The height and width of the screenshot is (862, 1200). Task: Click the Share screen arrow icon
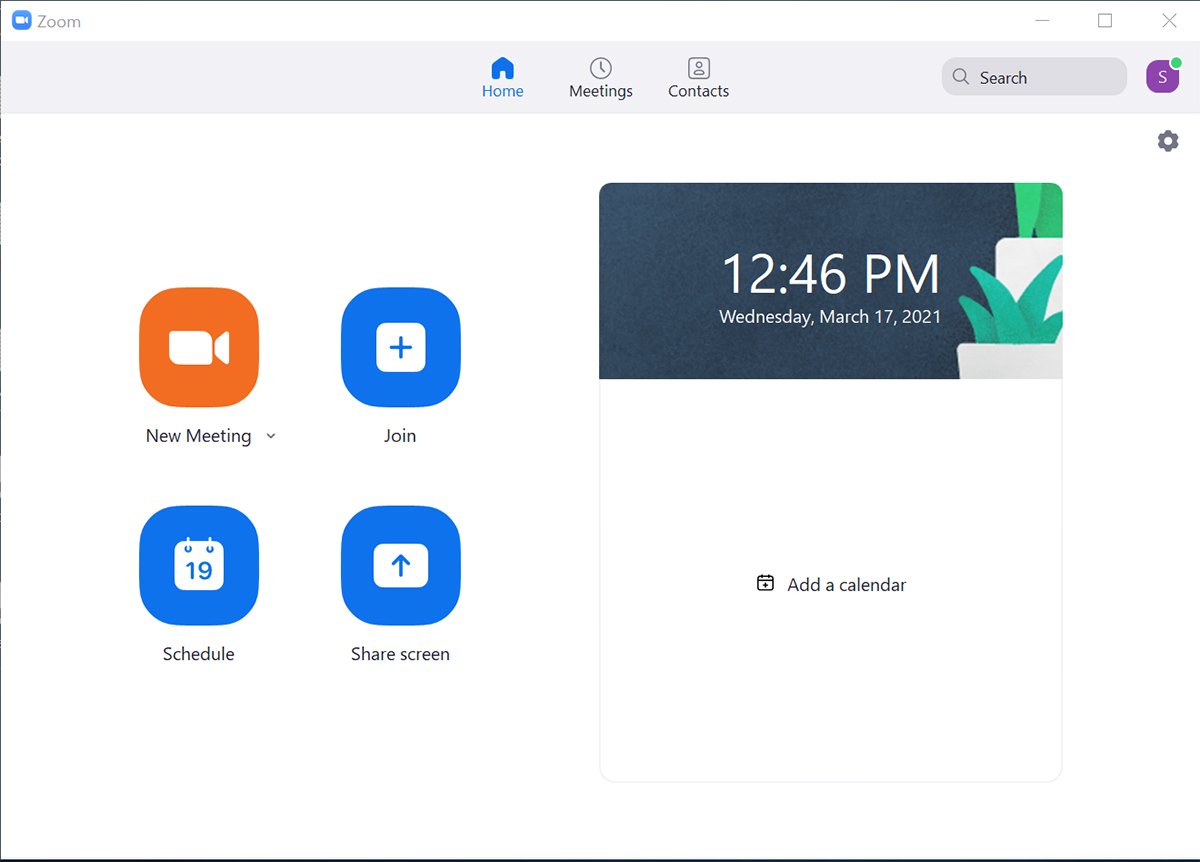point(400,565)
